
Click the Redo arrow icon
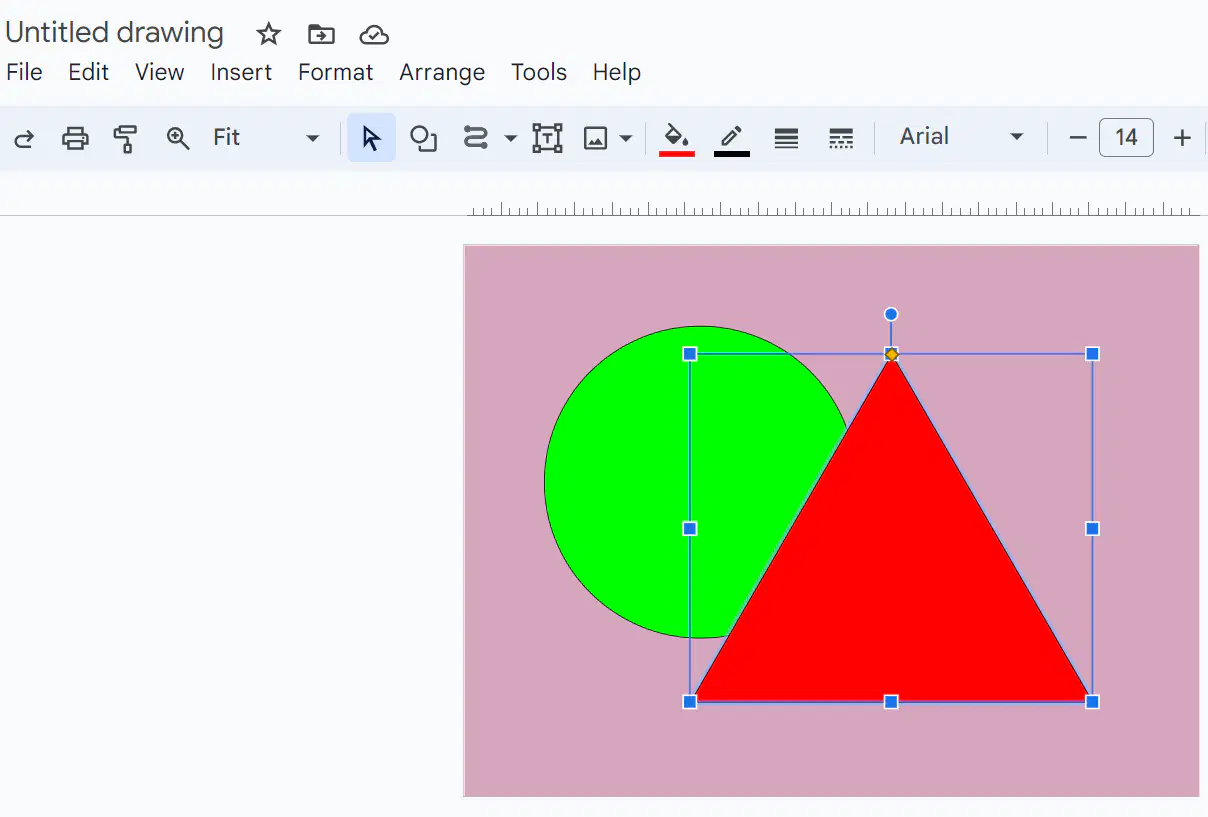pos(24,138)
